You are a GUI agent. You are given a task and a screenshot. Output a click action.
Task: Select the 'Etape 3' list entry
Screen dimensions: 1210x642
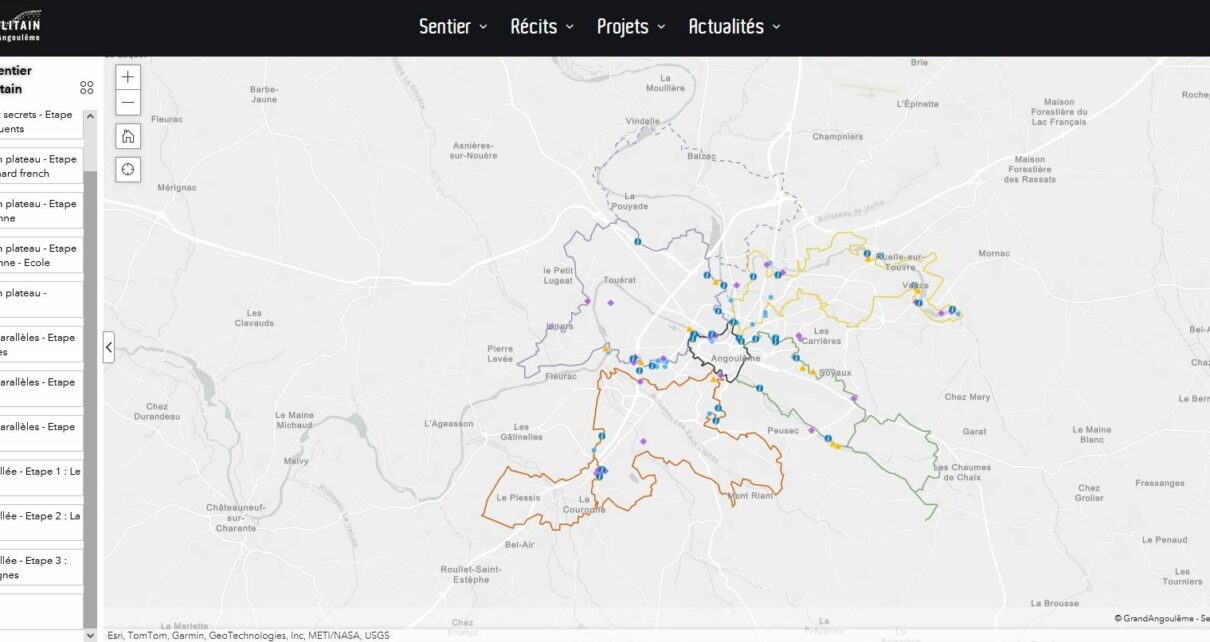(x=40, y=567)
